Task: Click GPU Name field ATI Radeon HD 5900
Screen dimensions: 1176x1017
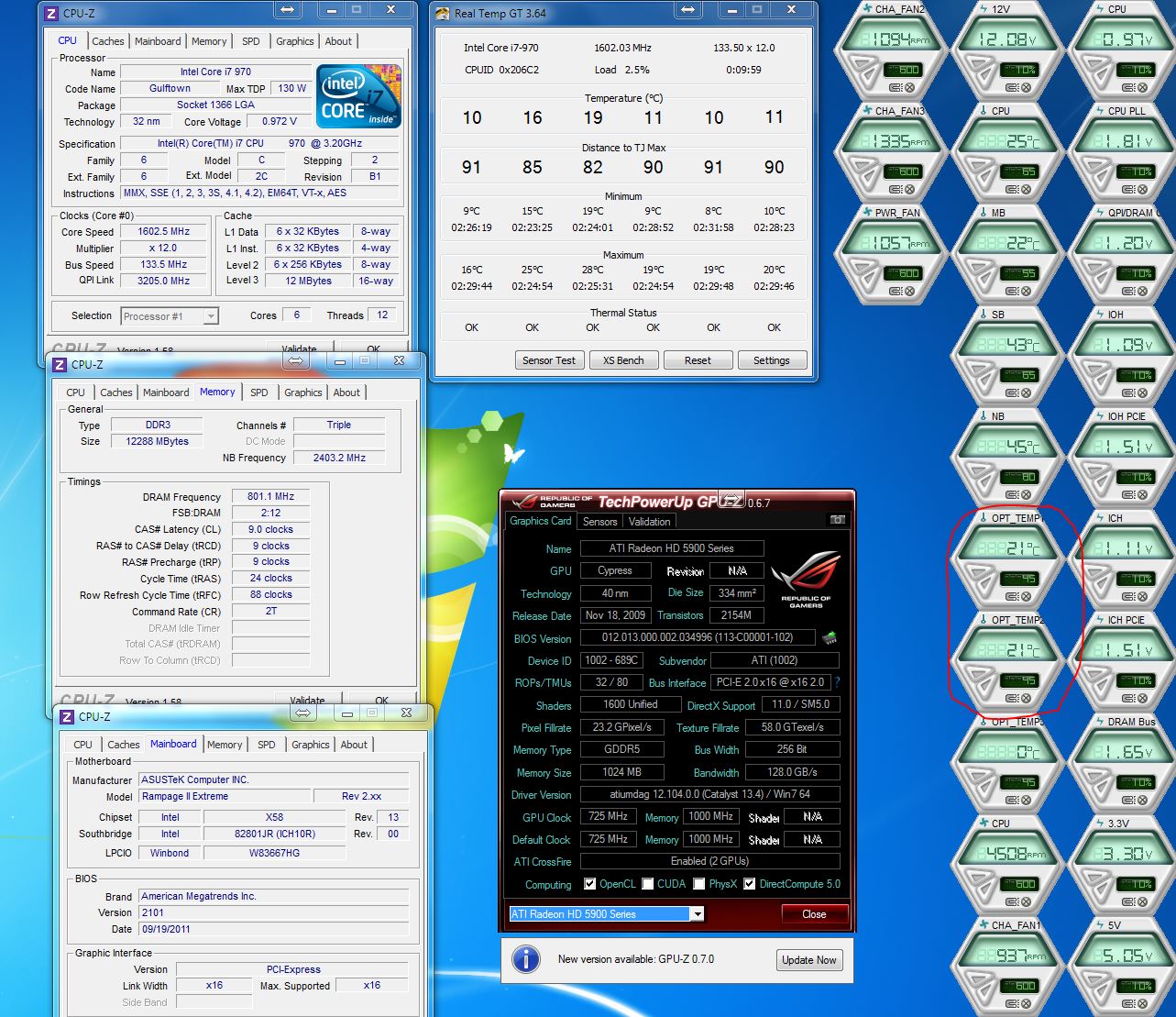Action: pos(672,548)
